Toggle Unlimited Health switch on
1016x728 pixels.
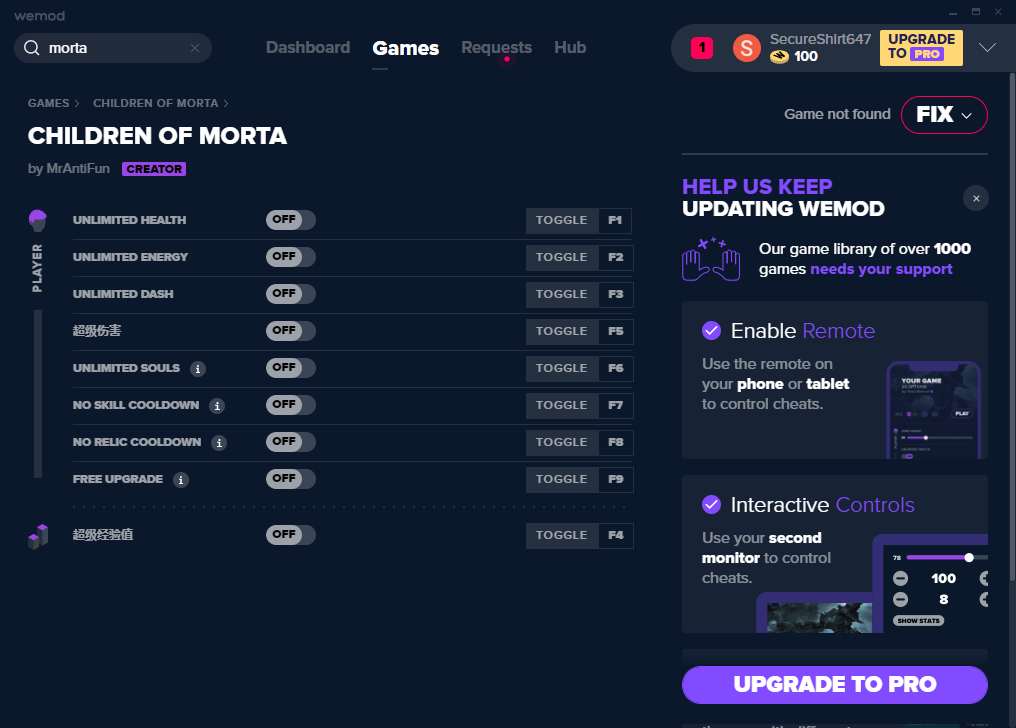click(290, 220)
